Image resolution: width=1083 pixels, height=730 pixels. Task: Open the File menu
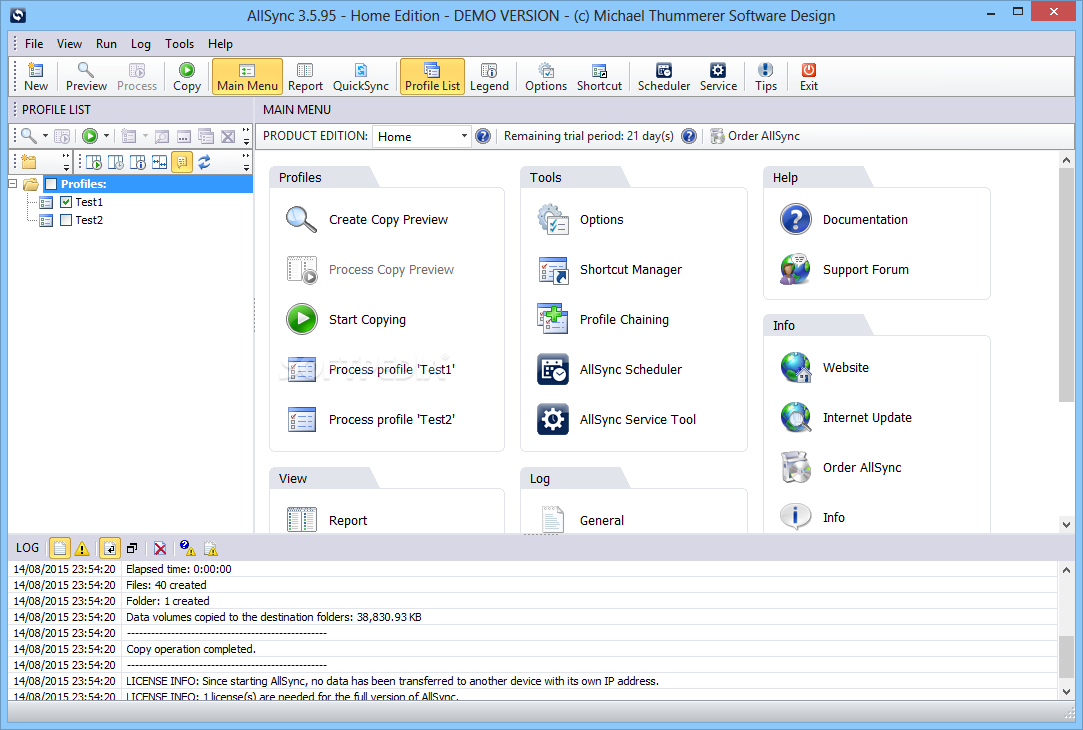point(34,44)
